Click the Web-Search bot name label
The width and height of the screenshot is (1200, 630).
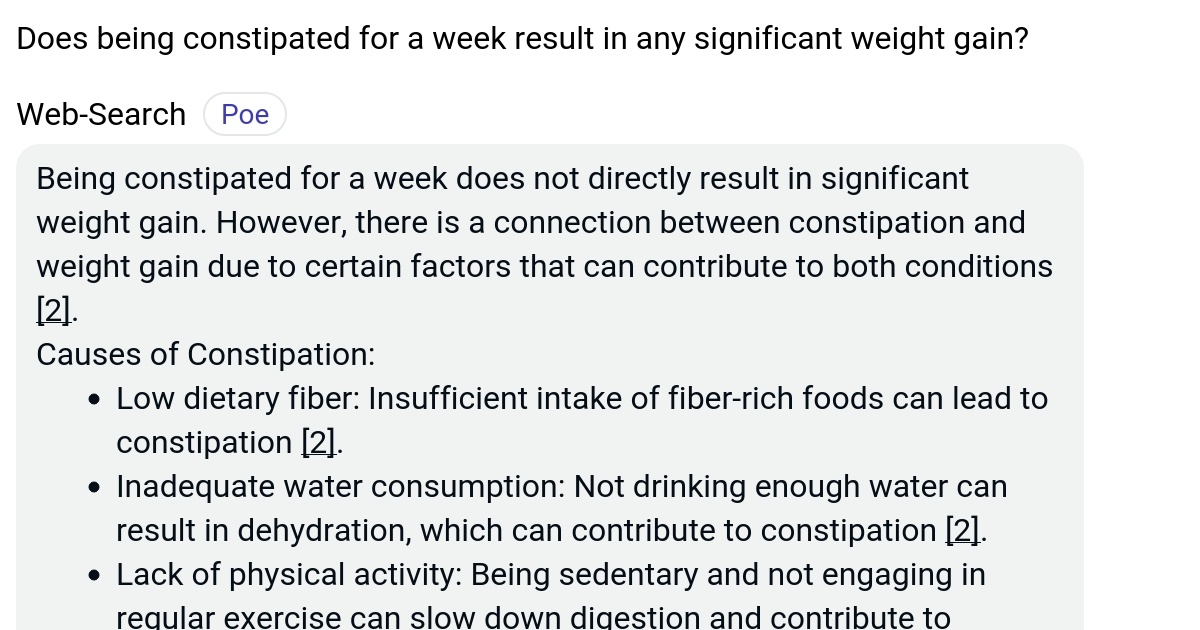[100, 113]
